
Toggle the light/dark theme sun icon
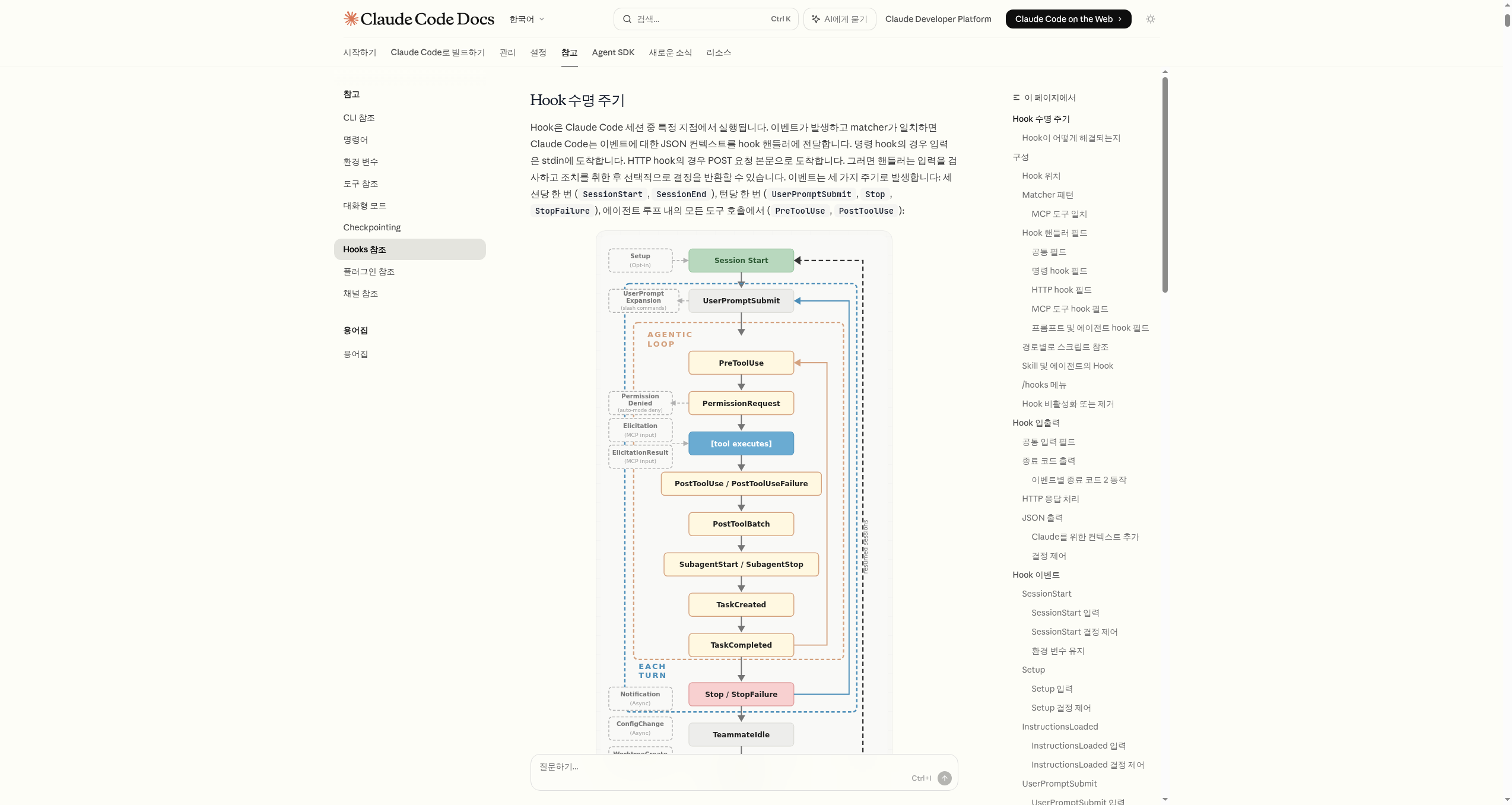[1150, 19]
